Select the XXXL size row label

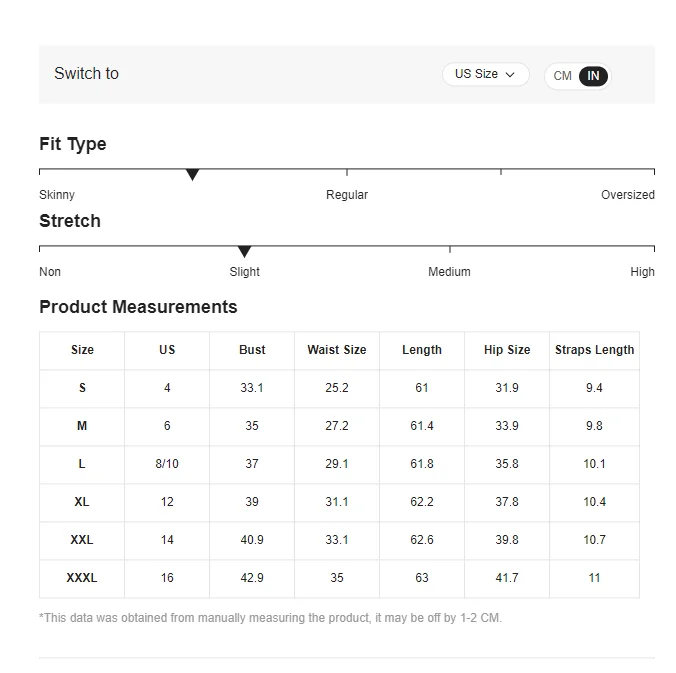[82, 578]
